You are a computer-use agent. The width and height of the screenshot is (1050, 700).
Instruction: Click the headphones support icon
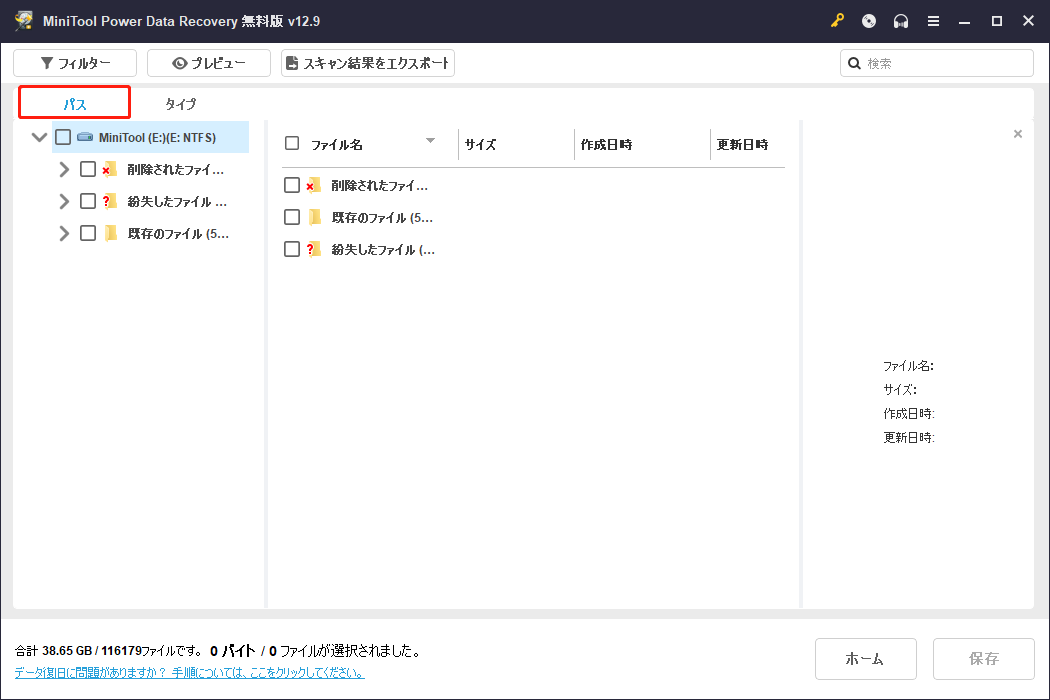[901, 21]
